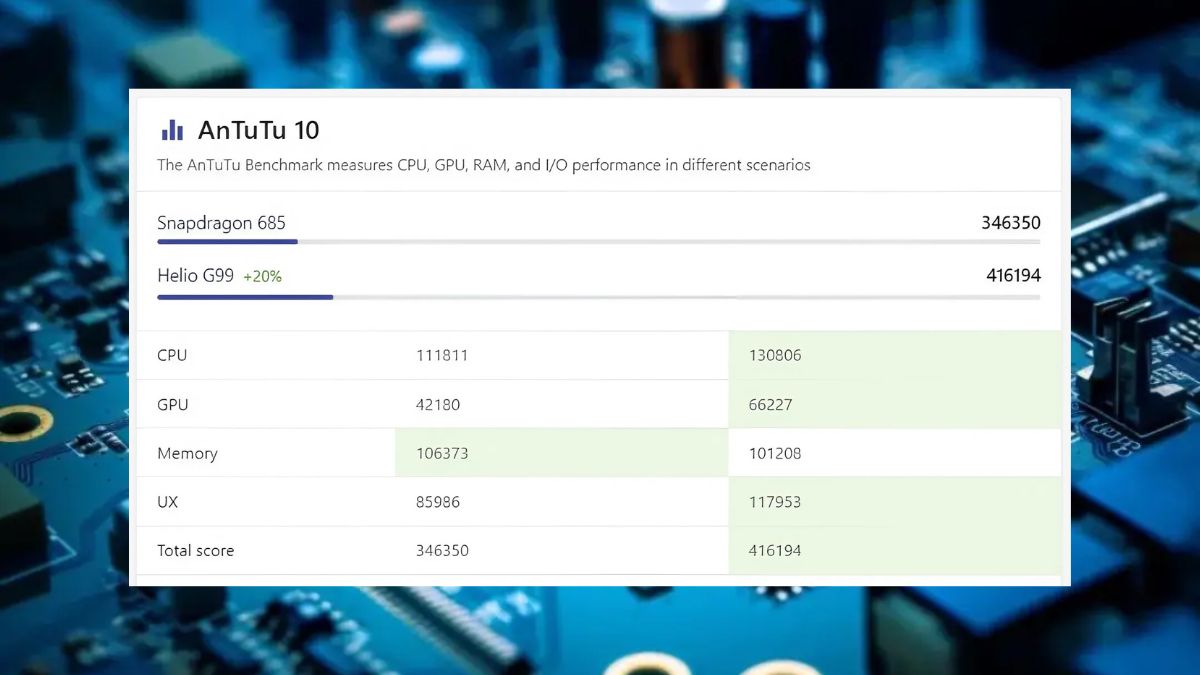Click GPU score 42180
The height and width of the screenshot is (675, 1200).
(438, 405)
